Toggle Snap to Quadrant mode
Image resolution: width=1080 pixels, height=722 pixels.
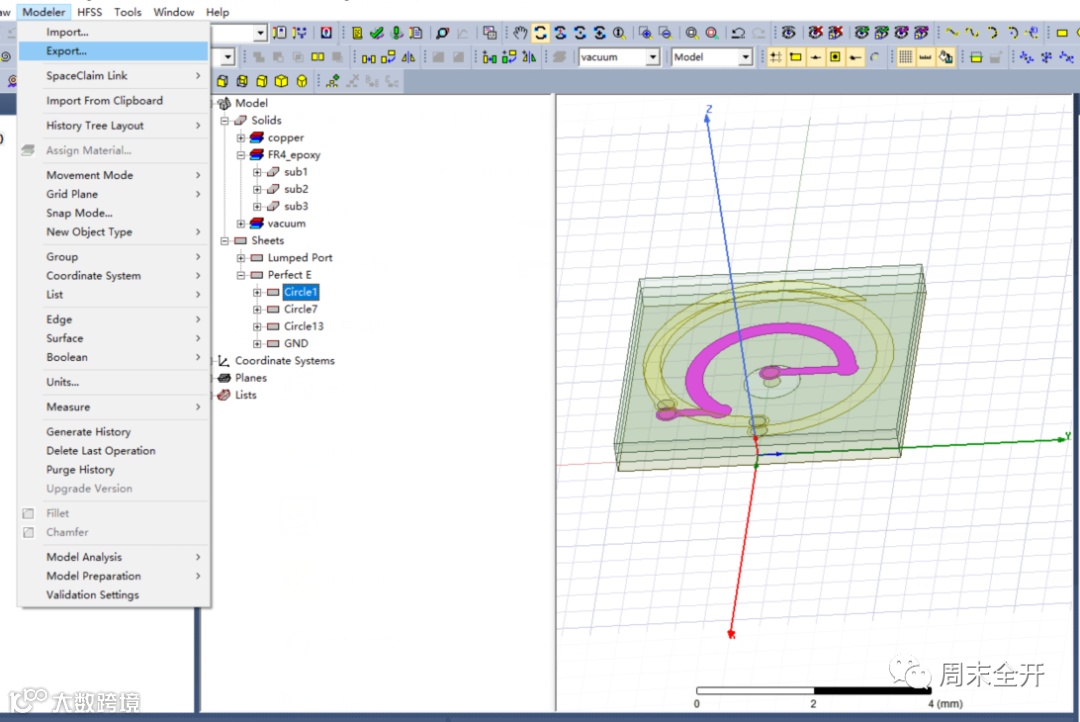tap(855, 57)
